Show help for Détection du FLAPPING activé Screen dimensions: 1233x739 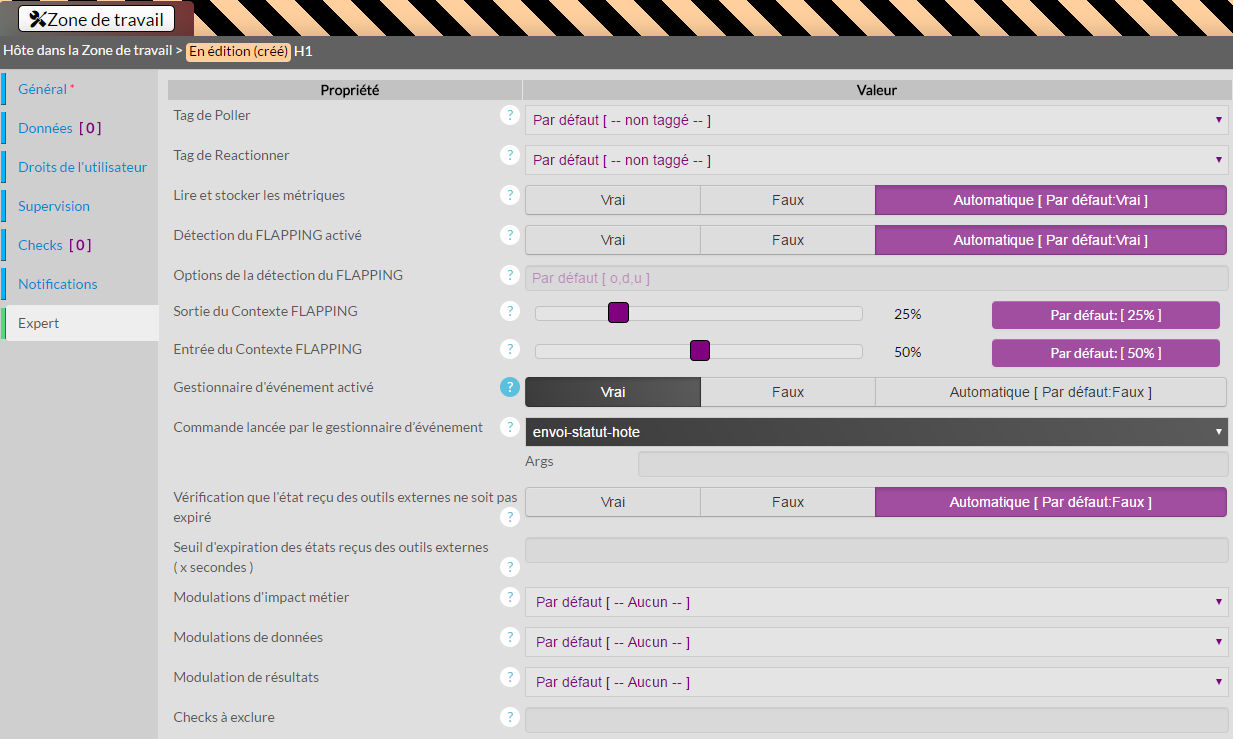pos(510,236)
